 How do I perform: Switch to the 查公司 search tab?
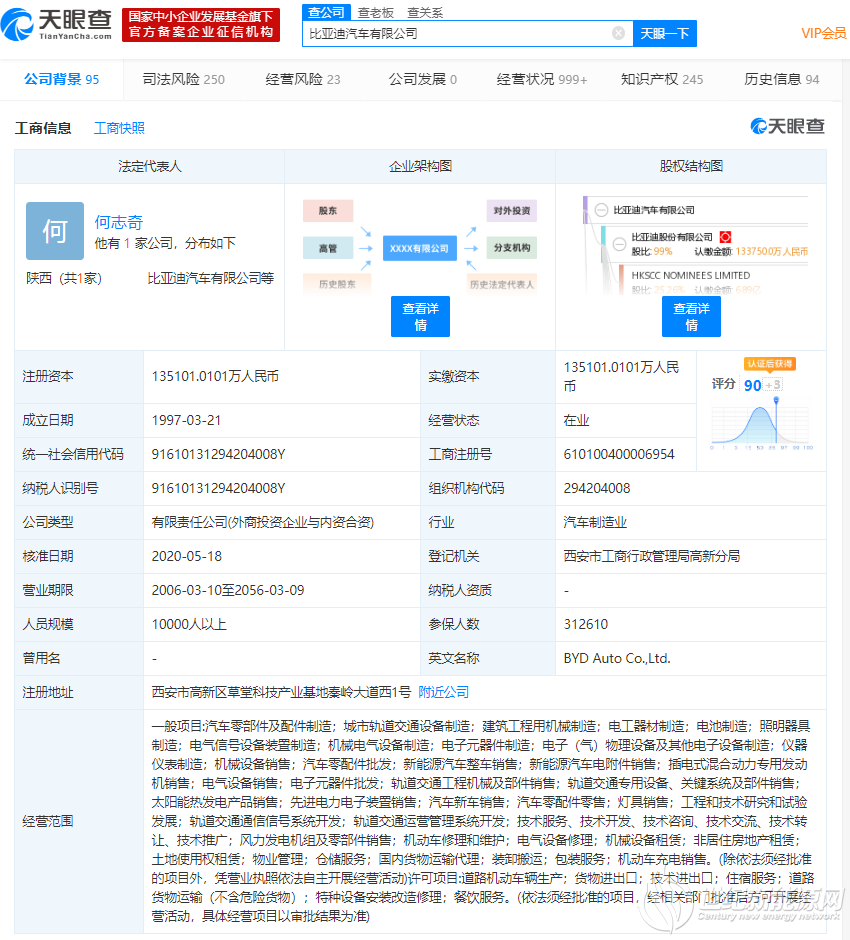[x=326, y=13]
